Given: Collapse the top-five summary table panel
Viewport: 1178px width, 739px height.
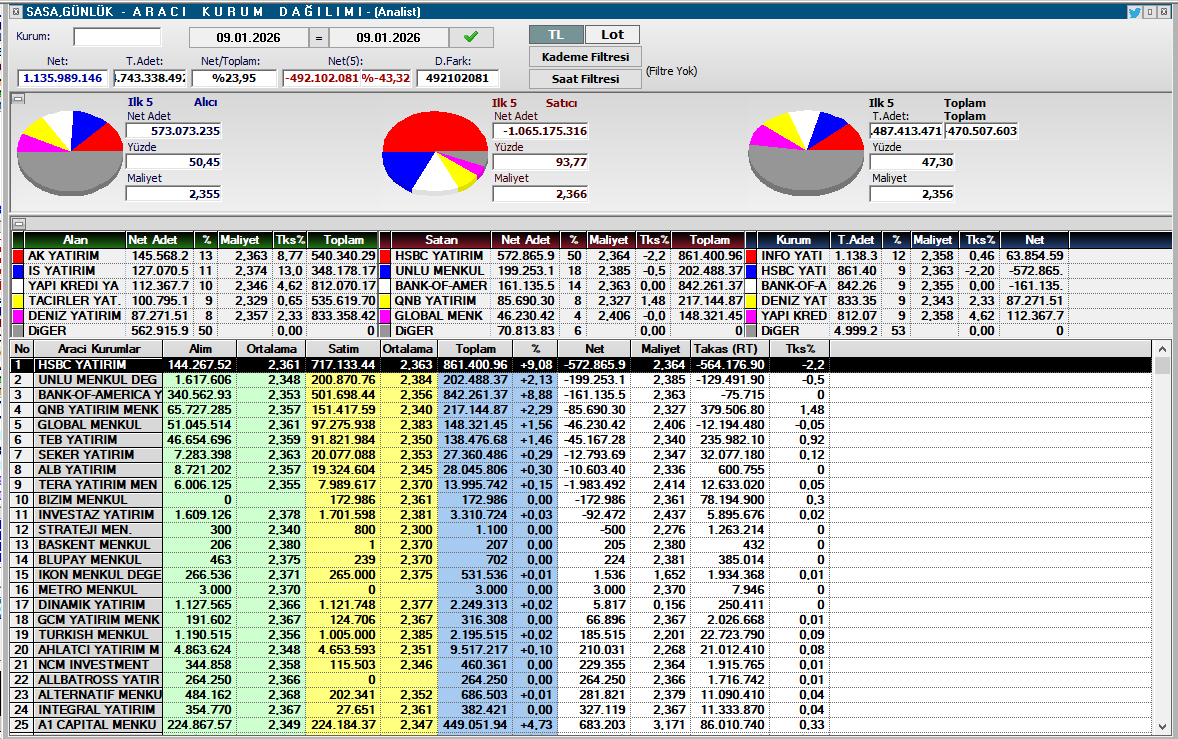Looking at the screenshot, I should click(x=17, y=223).
